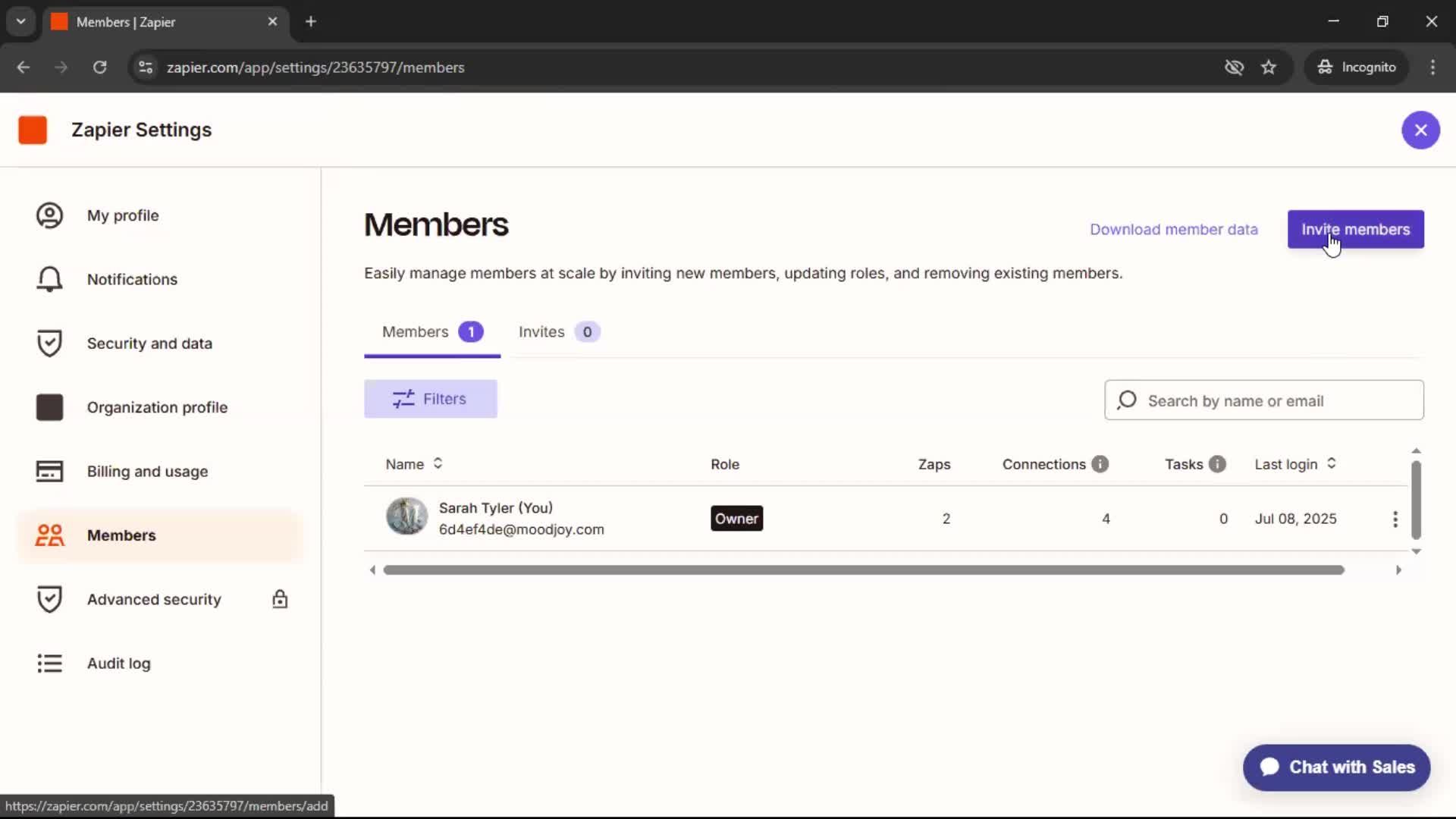This screenshot has width=1456, height=819.
Task: Open Chat with Sales widget
Action: 1336,767
